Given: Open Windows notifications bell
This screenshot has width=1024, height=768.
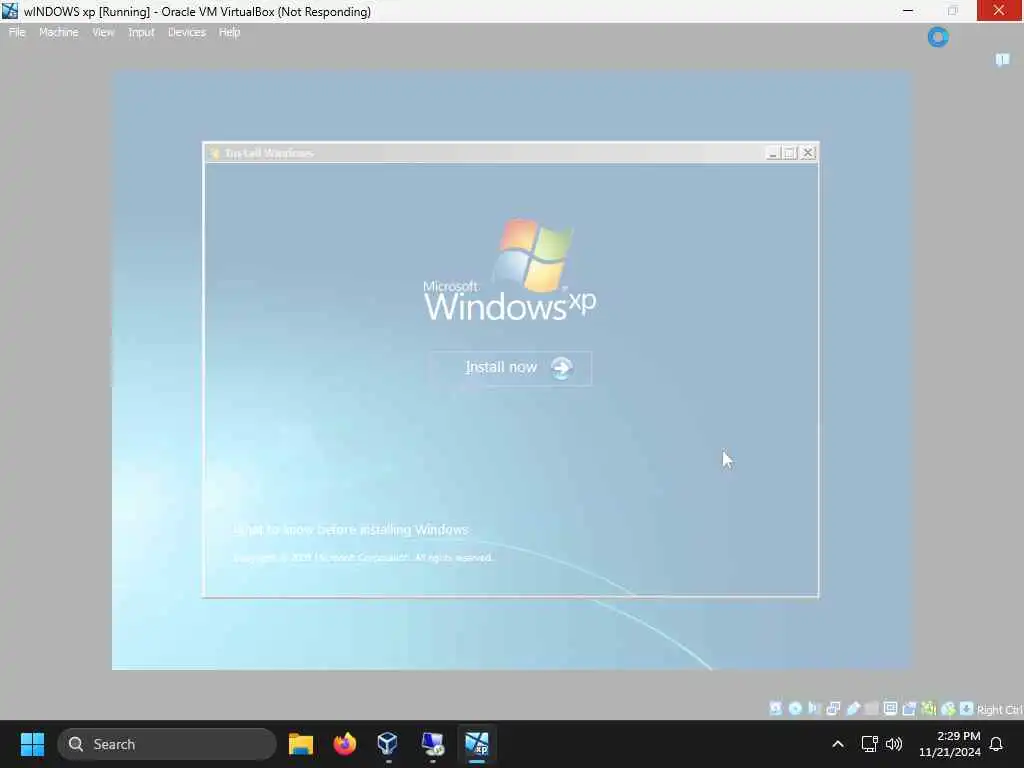Looking at the screenshot, I should coord(996,744).
